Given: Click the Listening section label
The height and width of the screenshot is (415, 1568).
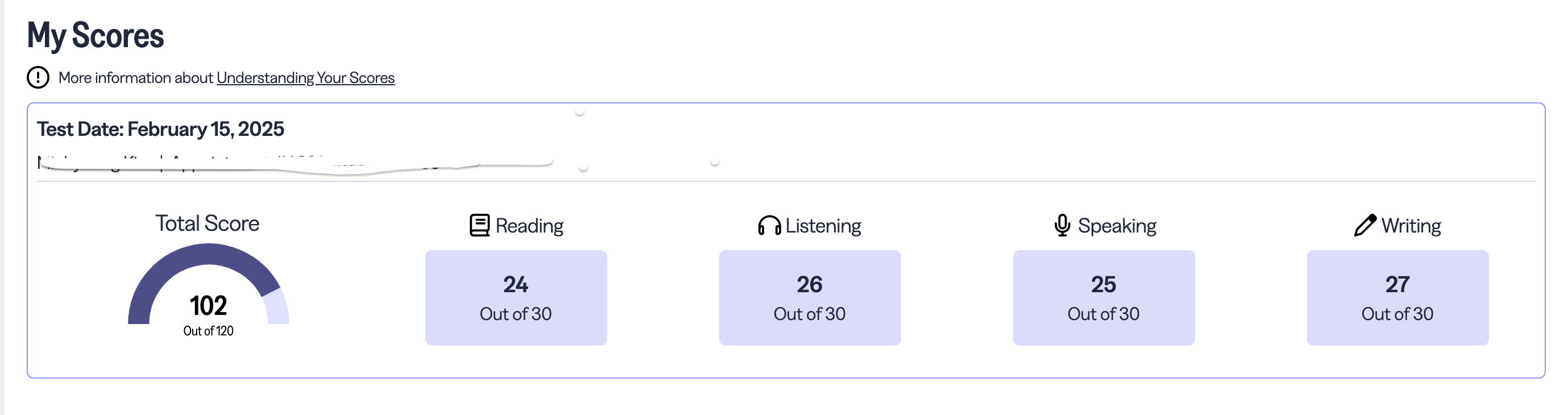Looking at the screenshot, I should (823, 226).
